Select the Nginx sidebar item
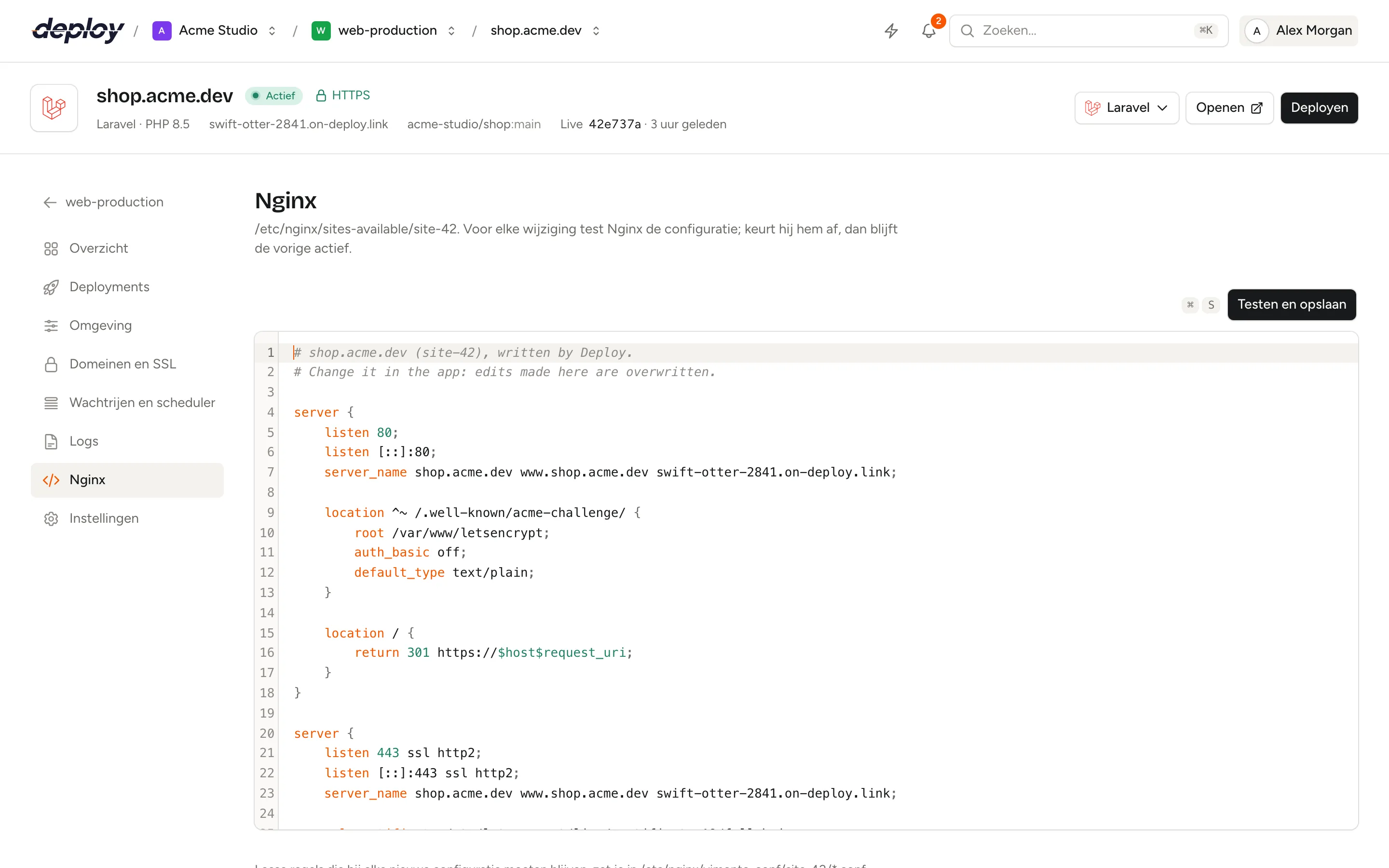1389x868 pixels. [127, 480]
